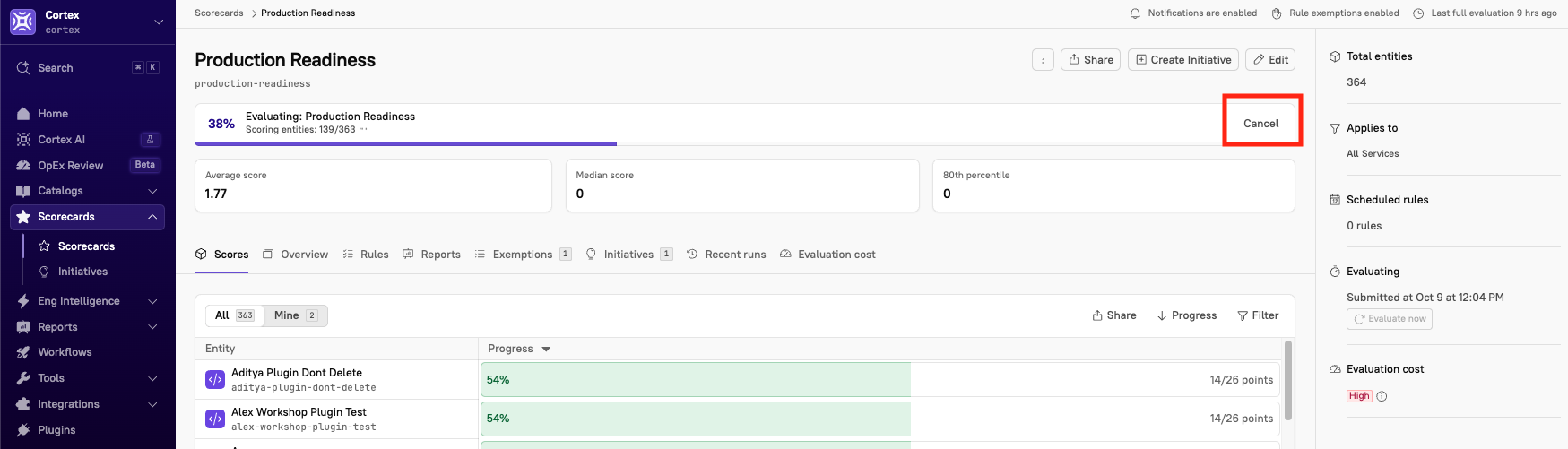Open Initiatives sub-item in sidebar

[x=82, y=272]
